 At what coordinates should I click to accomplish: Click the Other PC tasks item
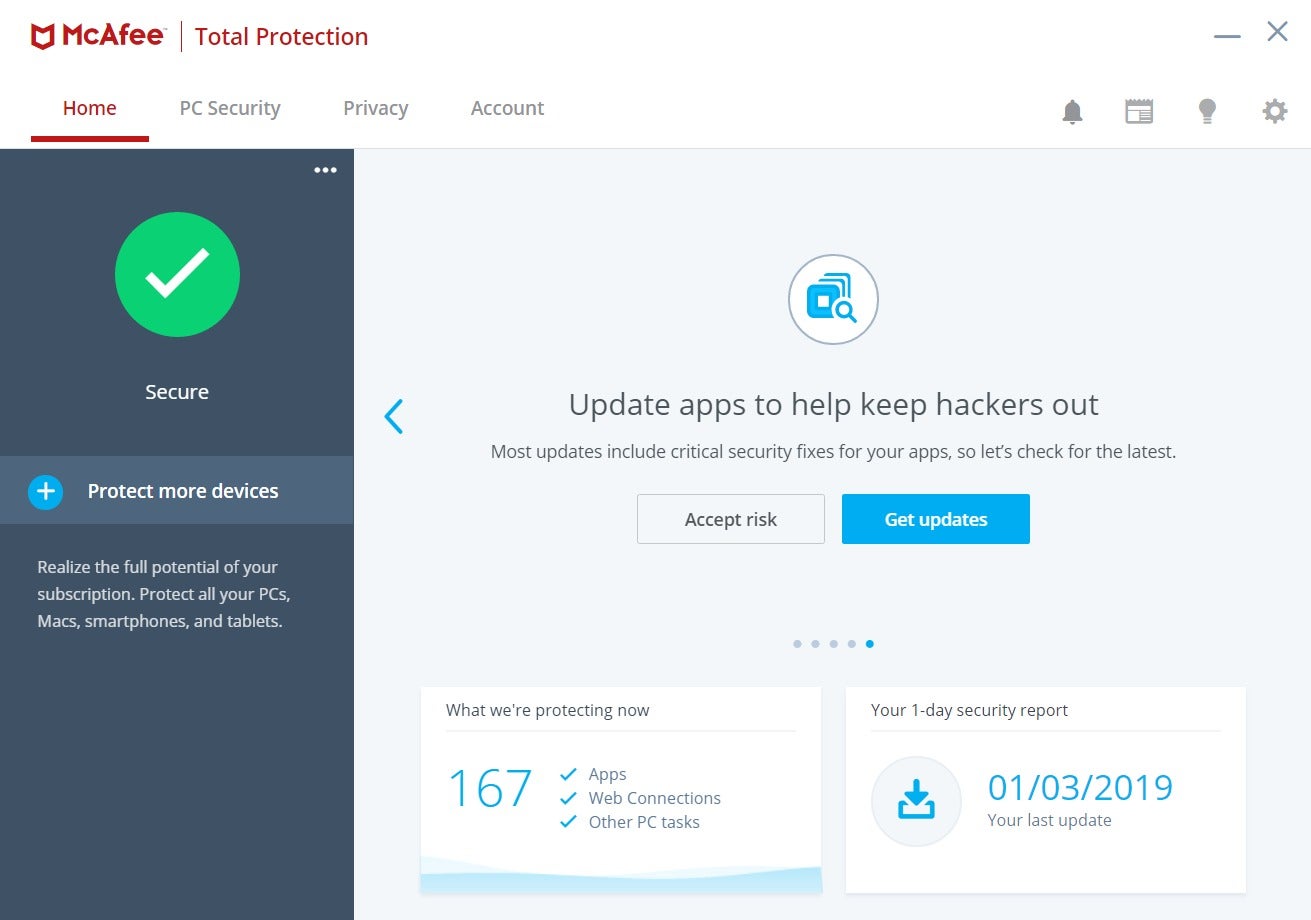(629, 822)
